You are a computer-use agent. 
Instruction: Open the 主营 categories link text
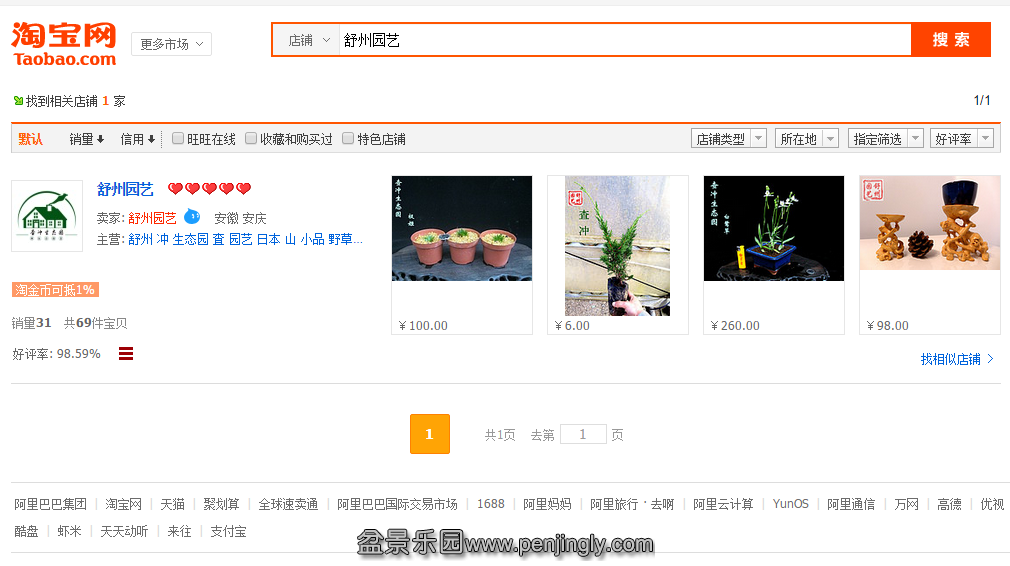pos(245,240)
